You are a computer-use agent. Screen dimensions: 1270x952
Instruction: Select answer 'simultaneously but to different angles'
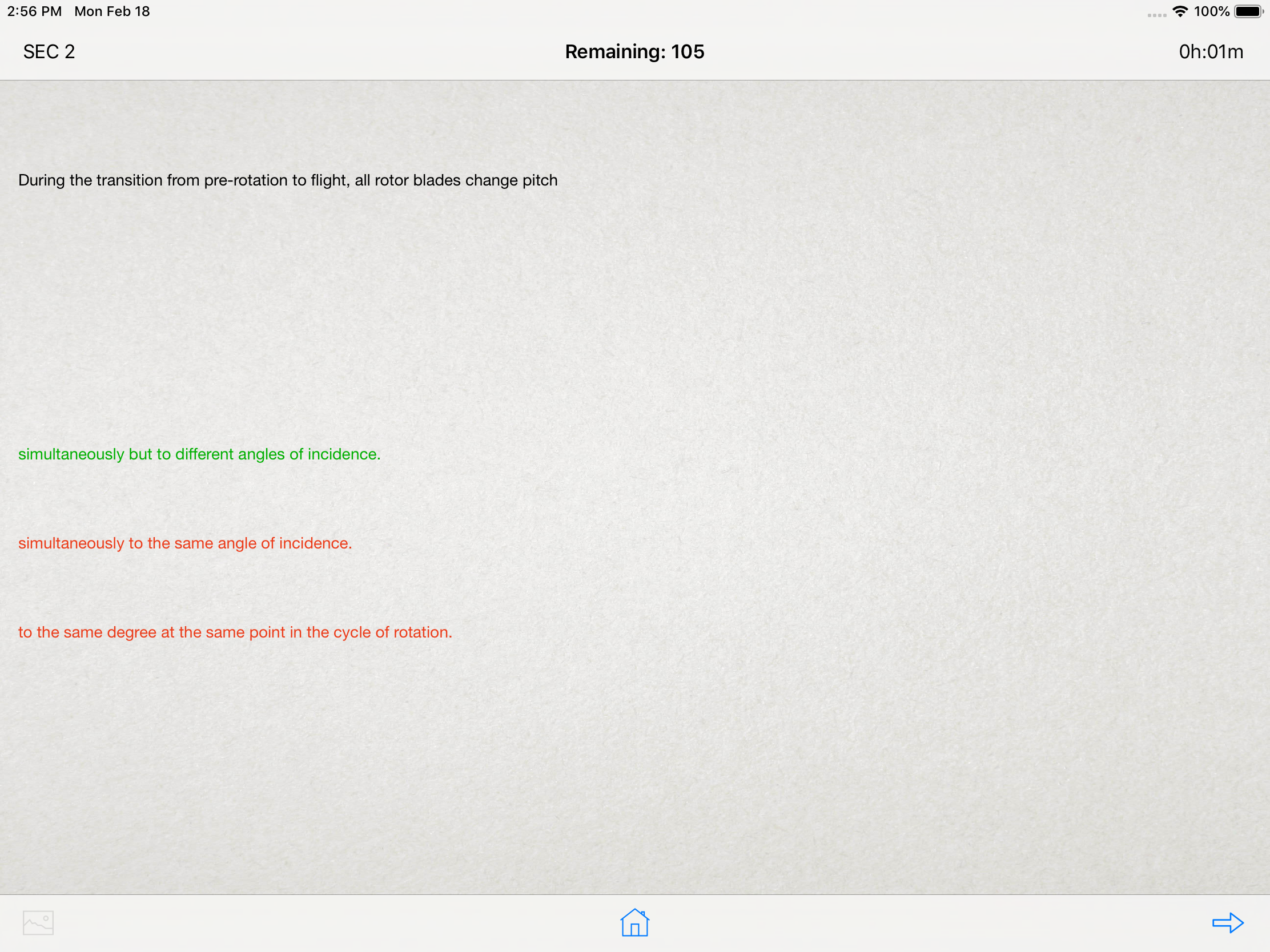199,454
